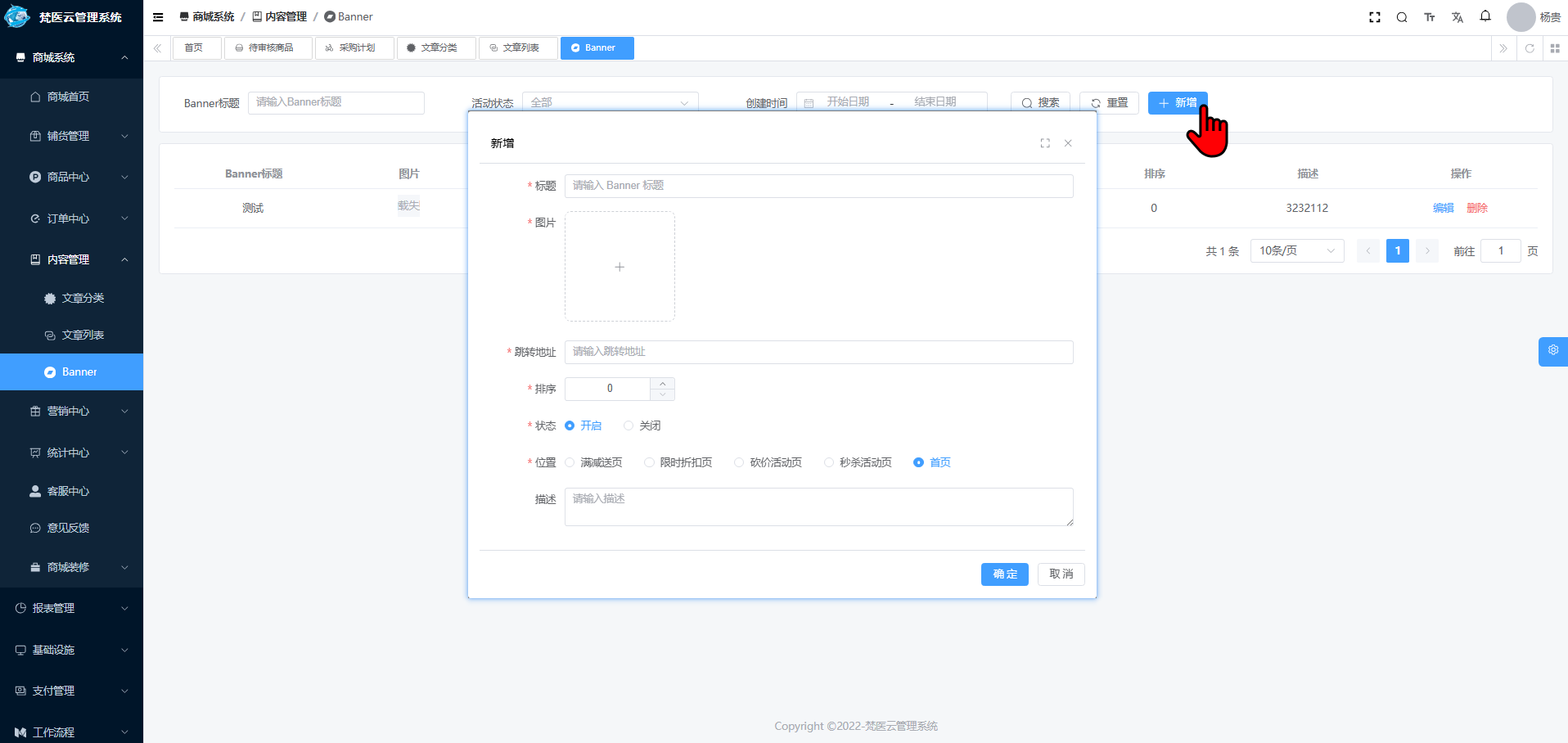This screenshot has width=1568, height=743.
Task: Click the notification bell icon
Action: pos(1485,16)
